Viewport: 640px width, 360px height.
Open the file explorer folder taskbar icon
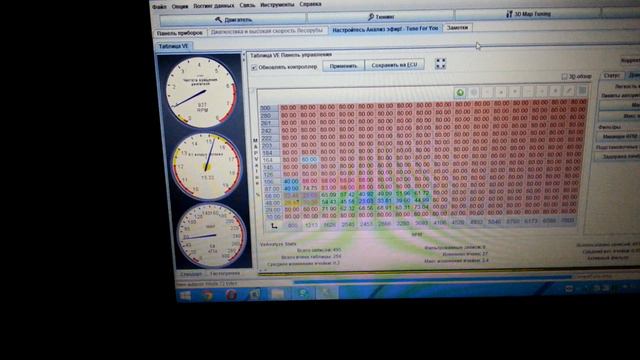(x=277, y=294)
